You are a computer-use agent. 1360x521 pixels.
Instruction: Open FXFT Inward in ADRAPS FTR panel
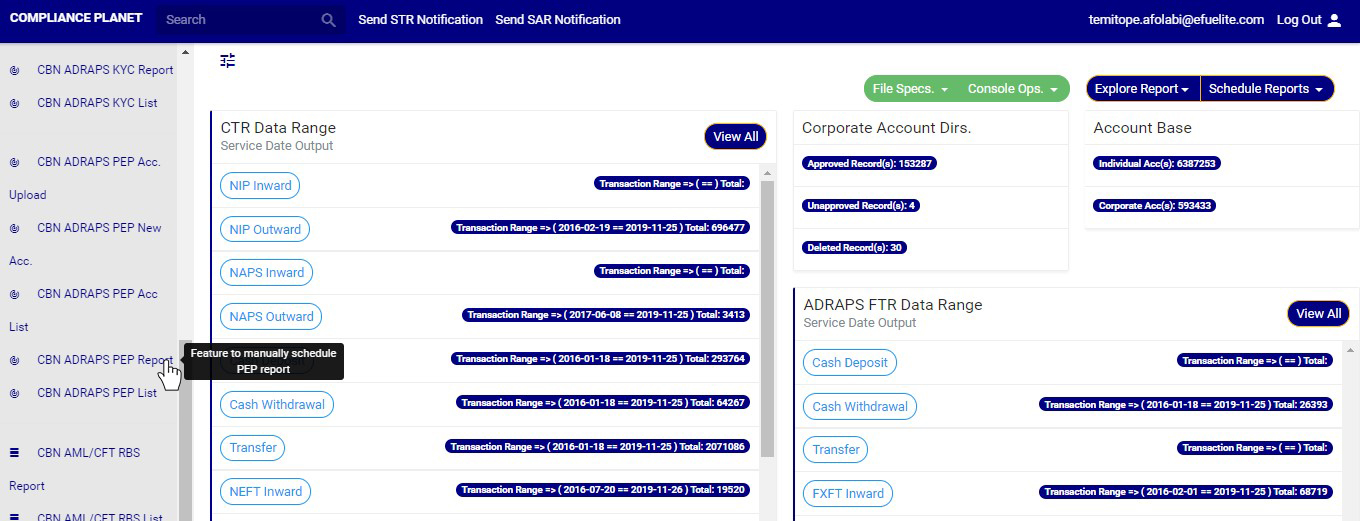pos(848,493)
